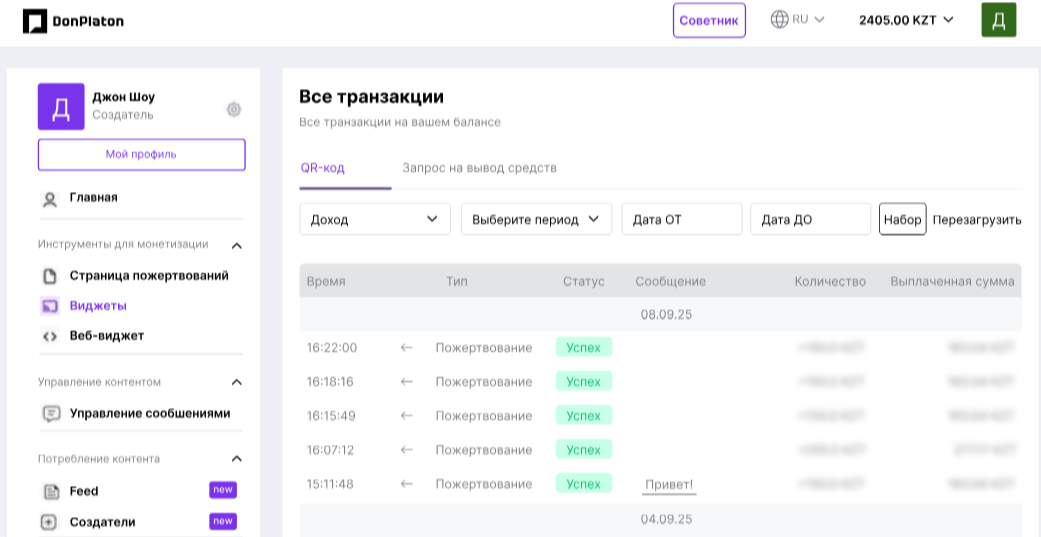Click the Советник button

[709, 20]
